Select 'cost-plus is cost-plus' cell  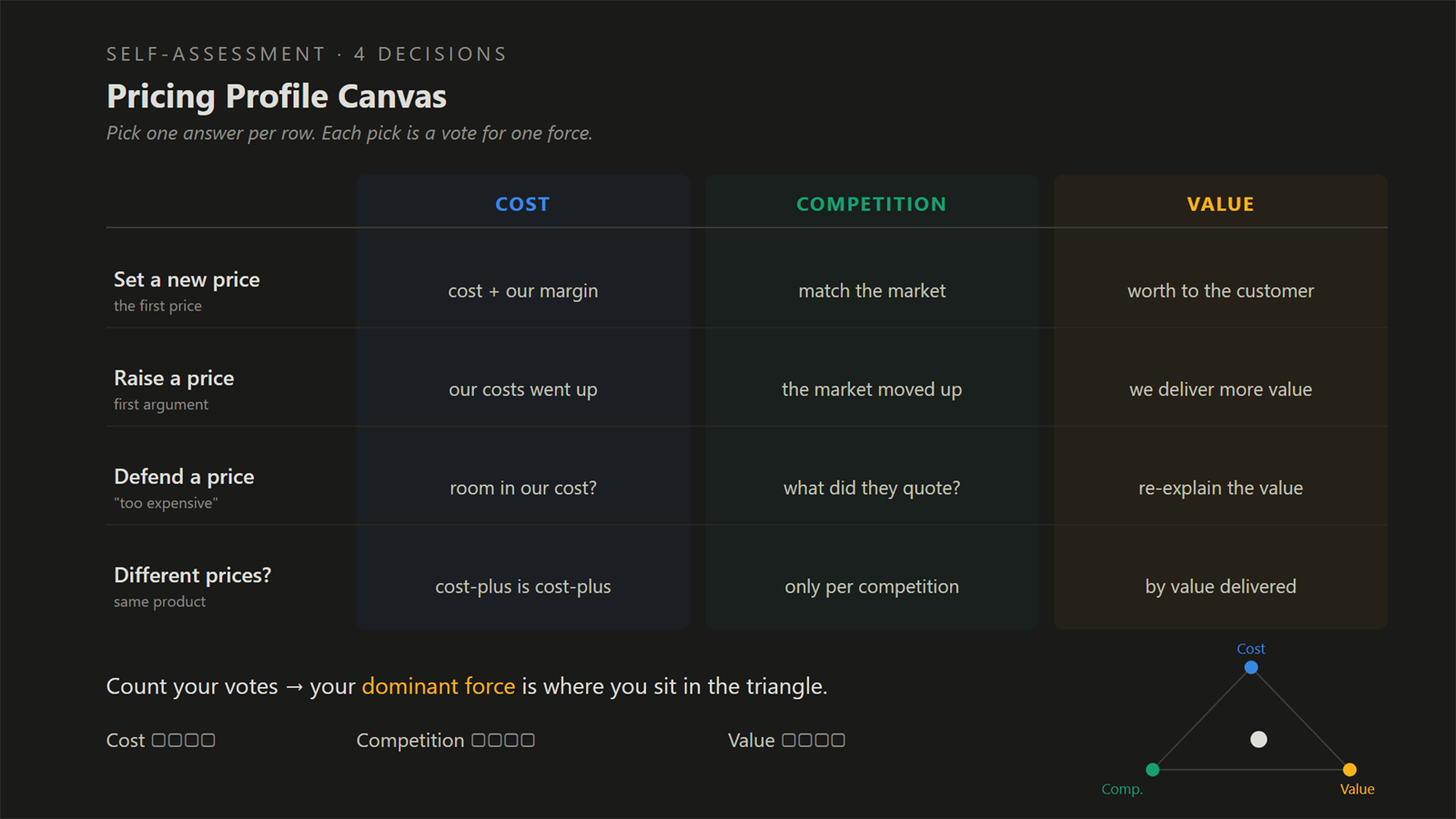pos(523,587)
